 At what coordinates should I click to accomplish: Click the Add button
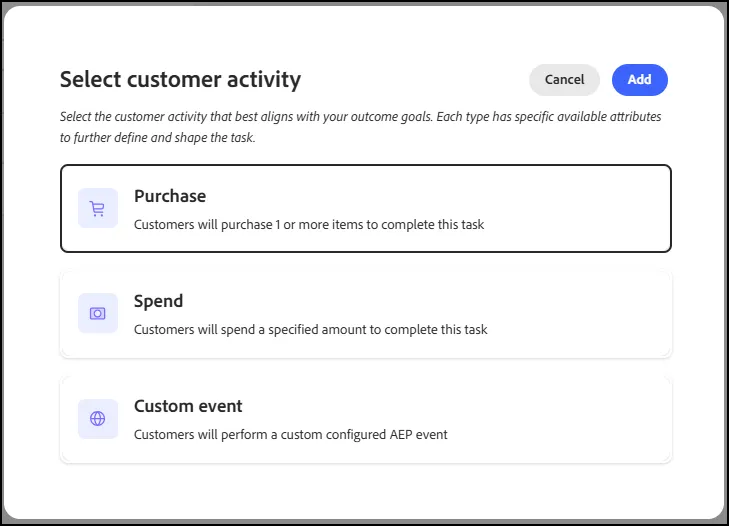pyautogui.click(x=640, y=80)
